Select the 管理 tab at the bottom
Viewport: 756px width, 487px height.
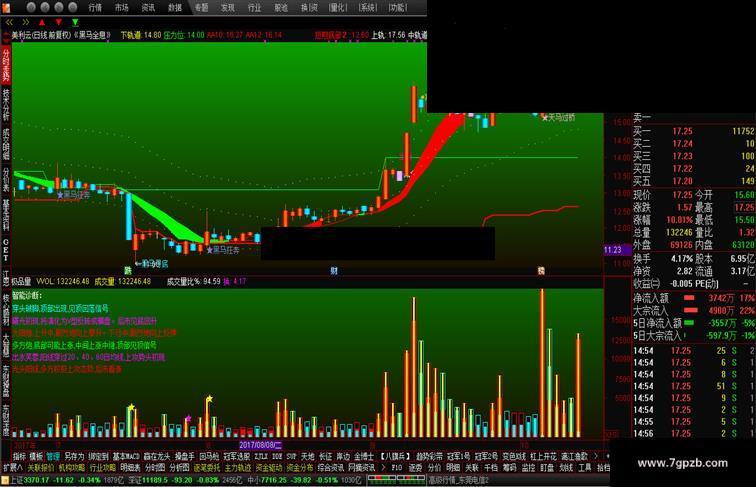tap(53, 456)
